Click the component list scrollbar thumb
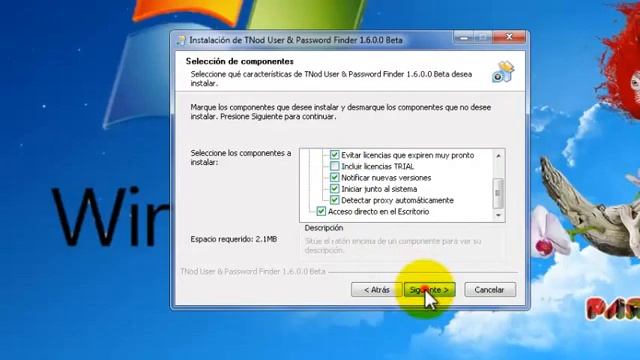 [x=498, y=193]
